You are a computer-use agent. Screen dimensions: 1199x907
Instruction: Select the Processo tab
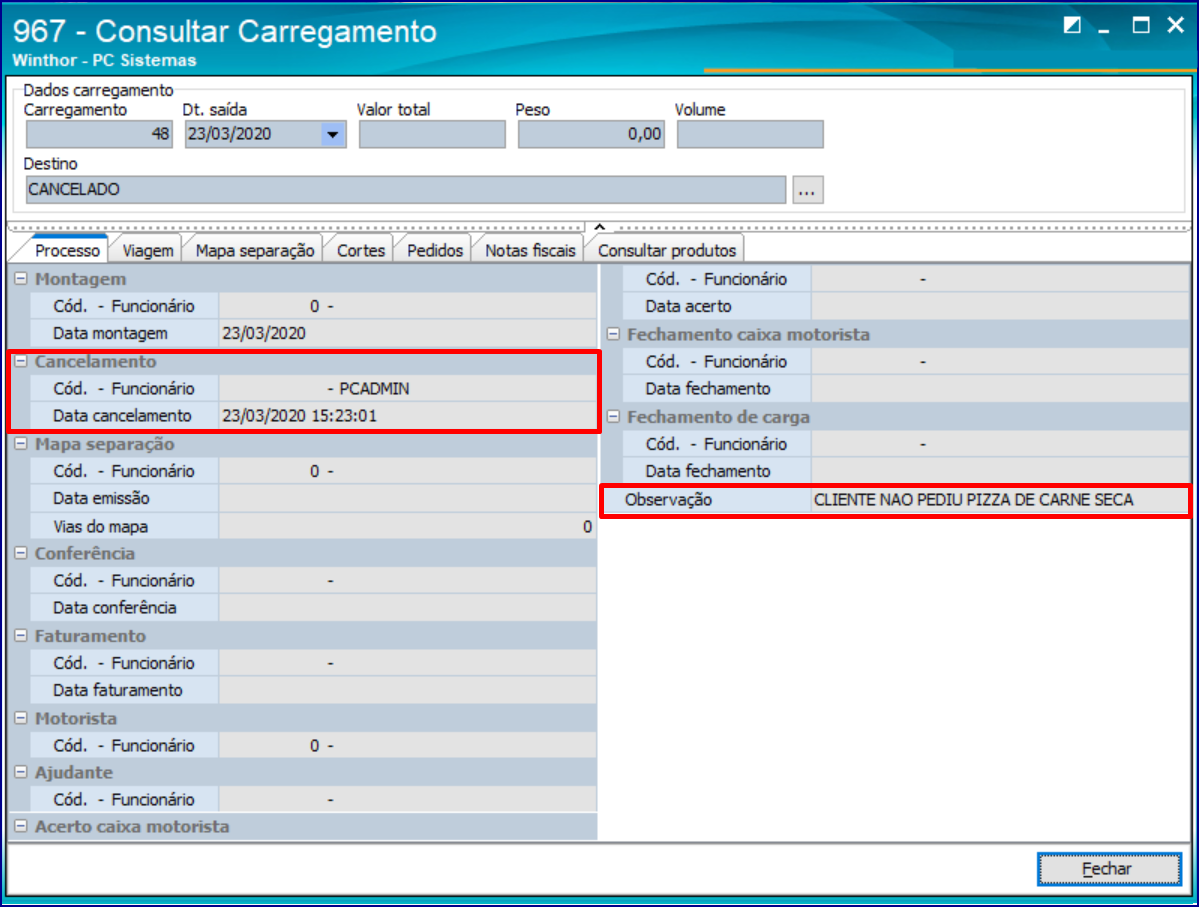(67, 251)
